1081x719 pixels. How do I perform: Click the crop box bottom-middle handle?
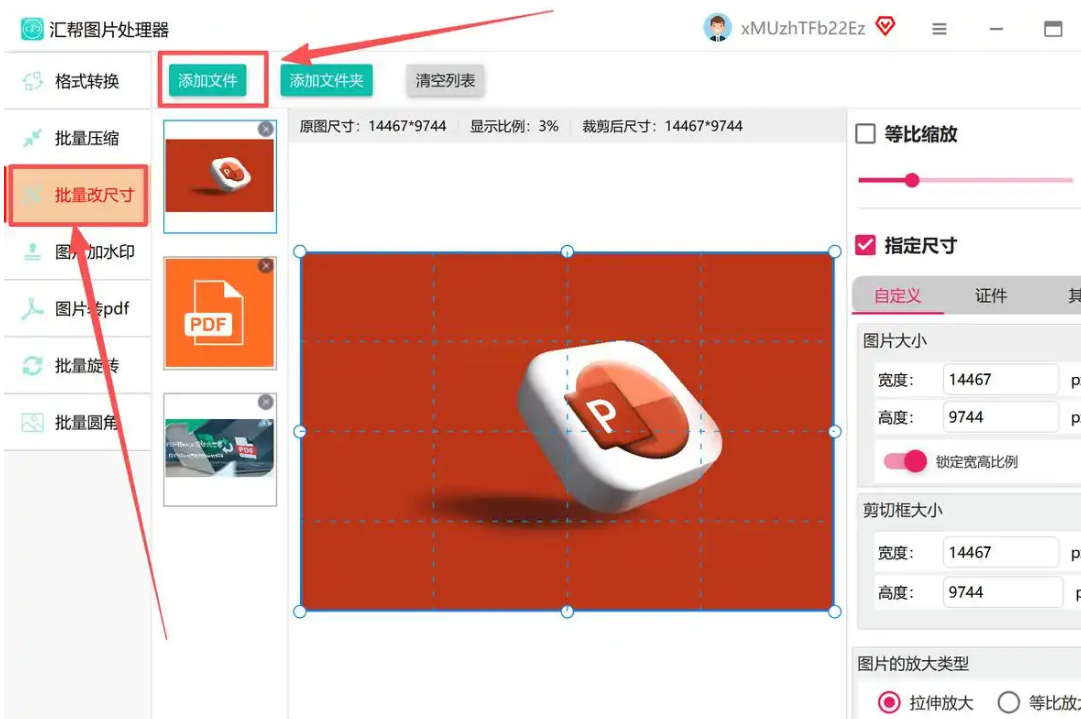tap(567, 611)
